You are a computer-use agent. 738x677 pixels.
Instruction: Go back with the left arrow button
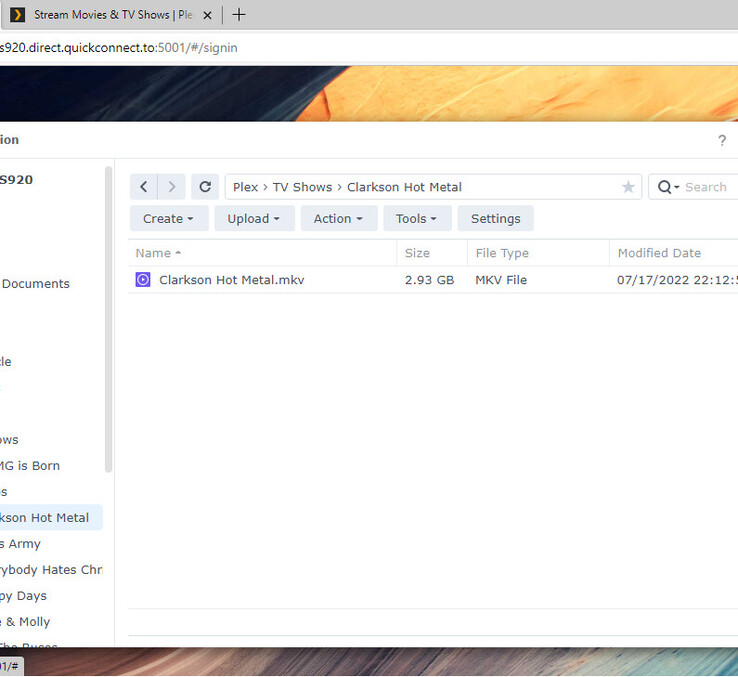click(x=144, y=187)
